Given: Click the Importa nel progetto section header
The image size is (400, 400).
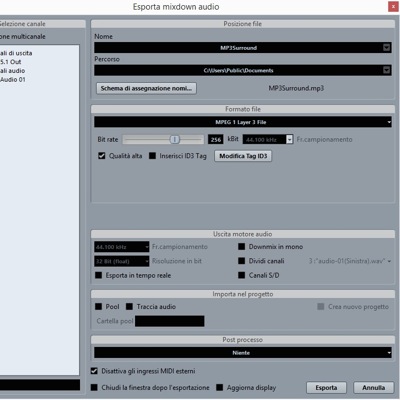Looking at the screenshot, I should [x=243, y=294].
